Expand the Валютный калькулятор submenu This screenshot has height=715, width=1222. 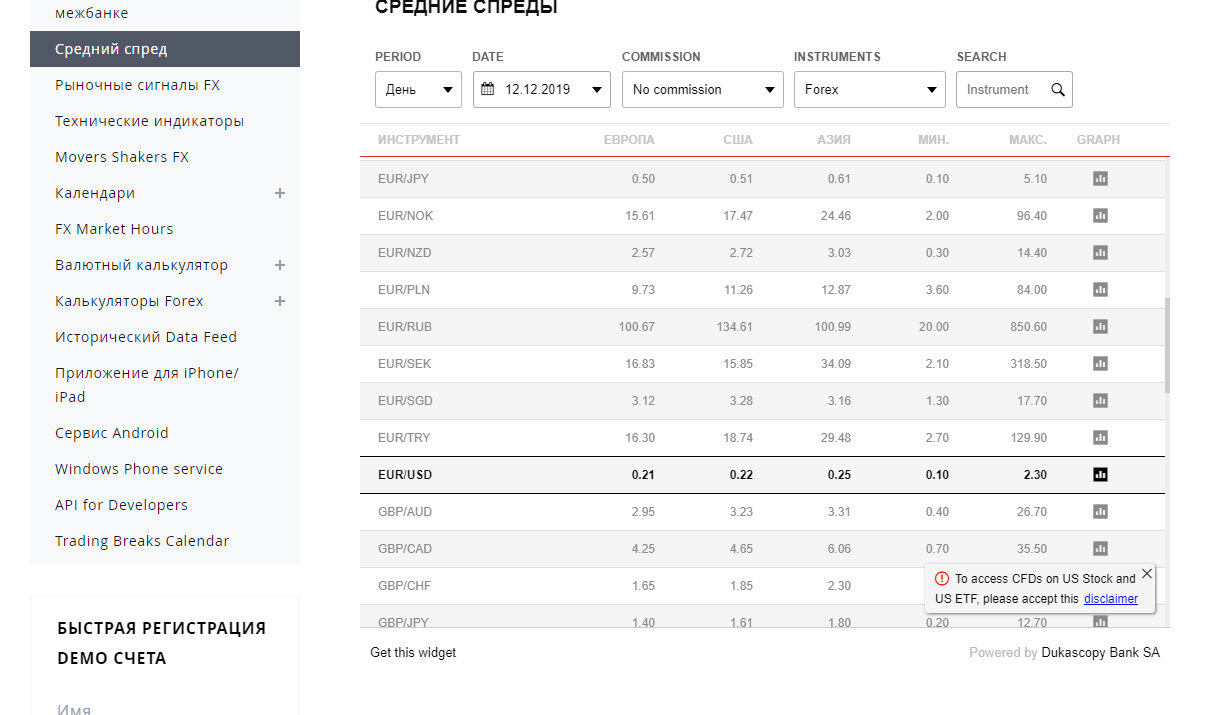point(280,265)
